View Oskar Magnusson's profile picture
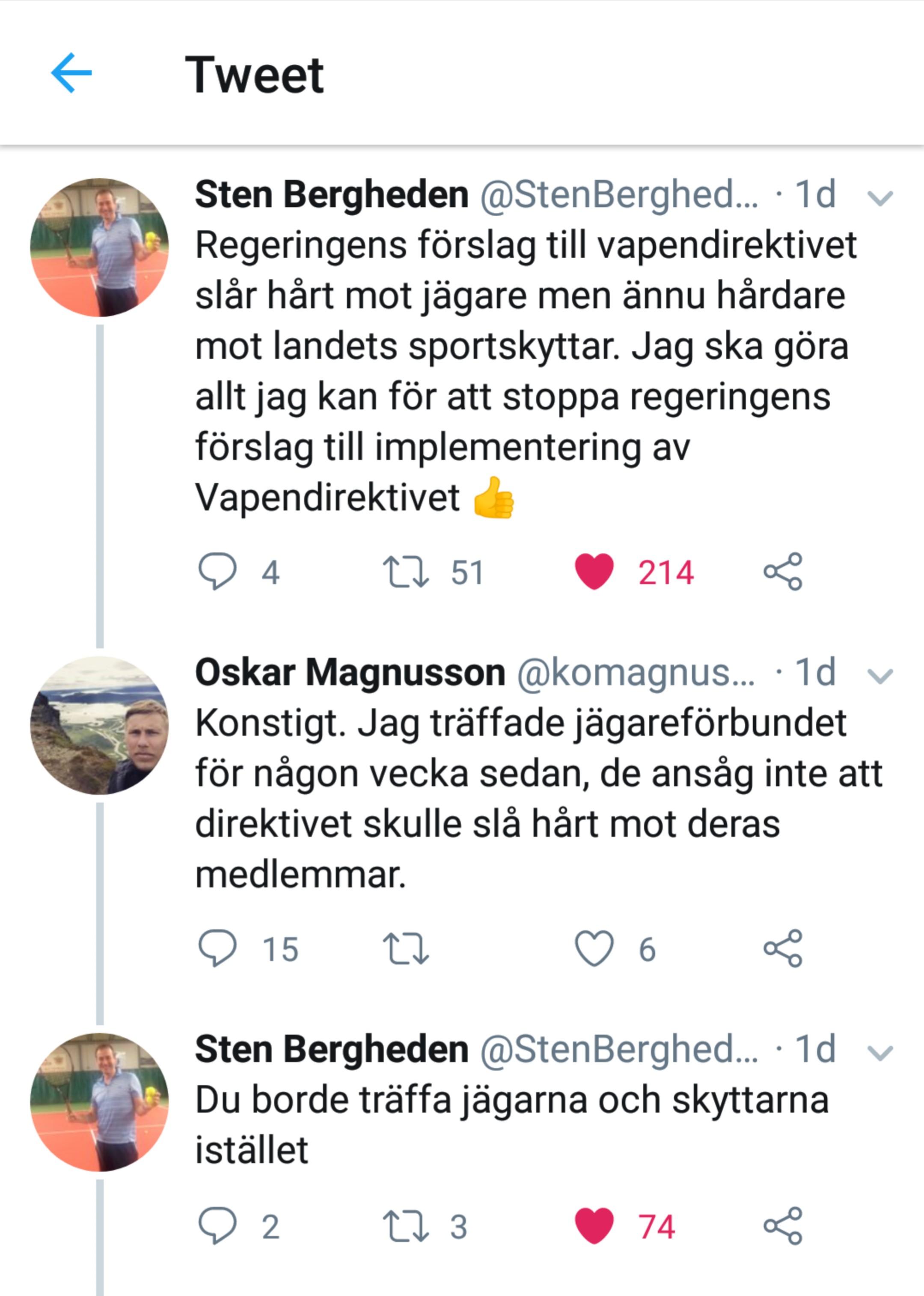This screenshot has height=1296, width=924. click(x=100, y=725)
